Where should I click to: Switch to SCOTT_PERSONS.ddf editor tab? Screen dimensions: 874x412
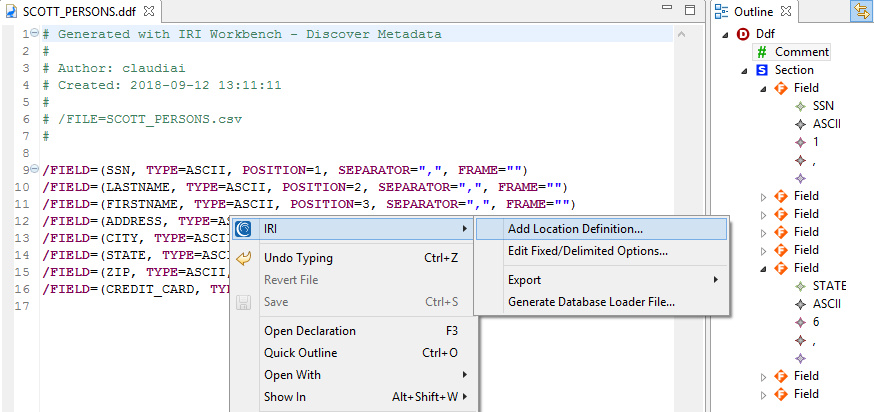(x=81, y=11)
